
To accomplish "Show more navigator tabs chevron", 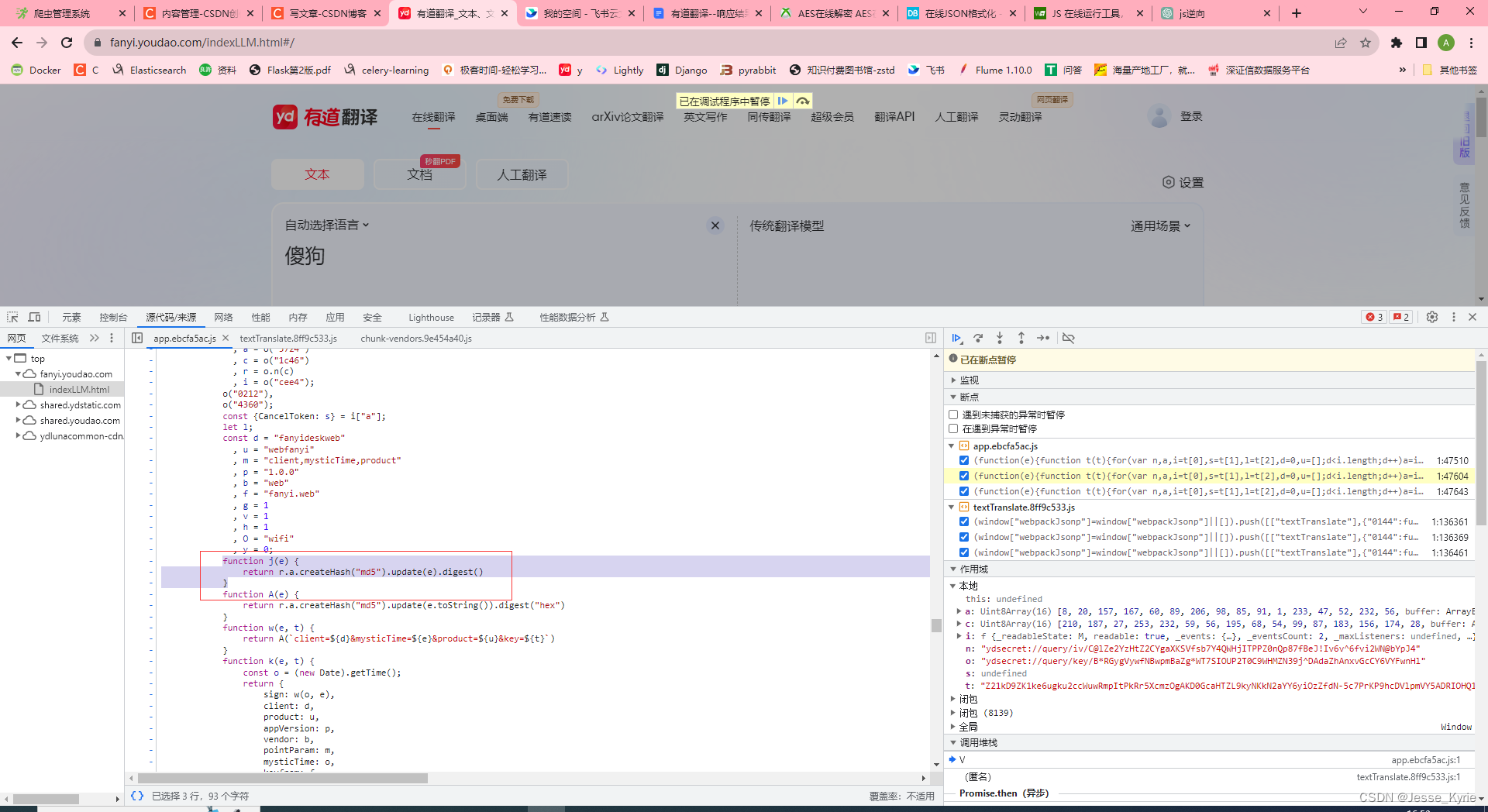I will (95, 338).
